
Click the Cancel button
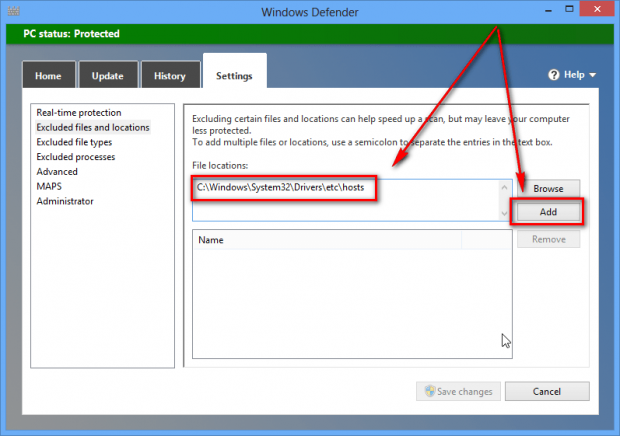pyautogui.click(x=547, y=391)
